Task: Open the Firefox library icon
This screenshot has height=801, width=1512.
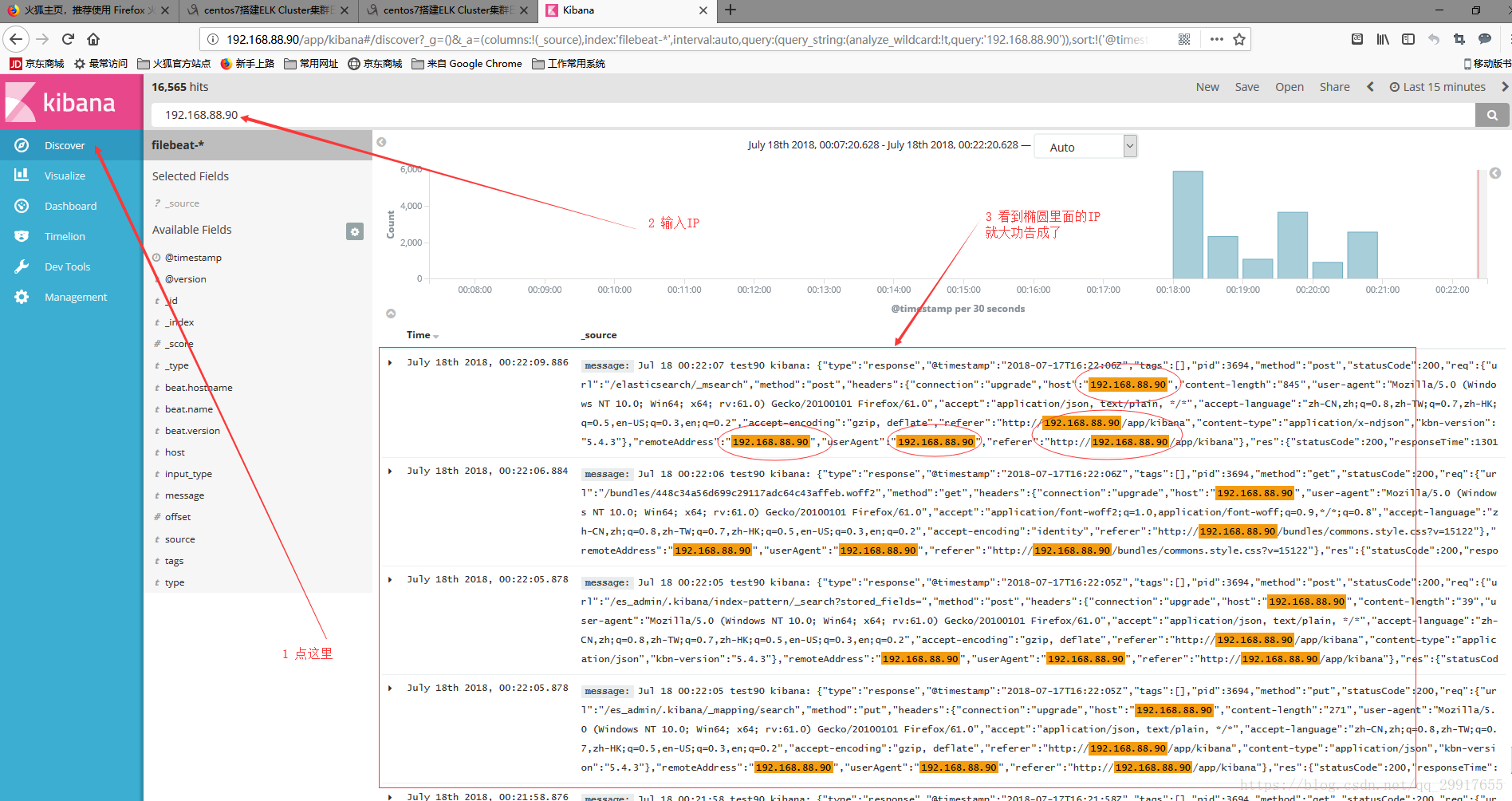Action: (x=1383, y=39)
